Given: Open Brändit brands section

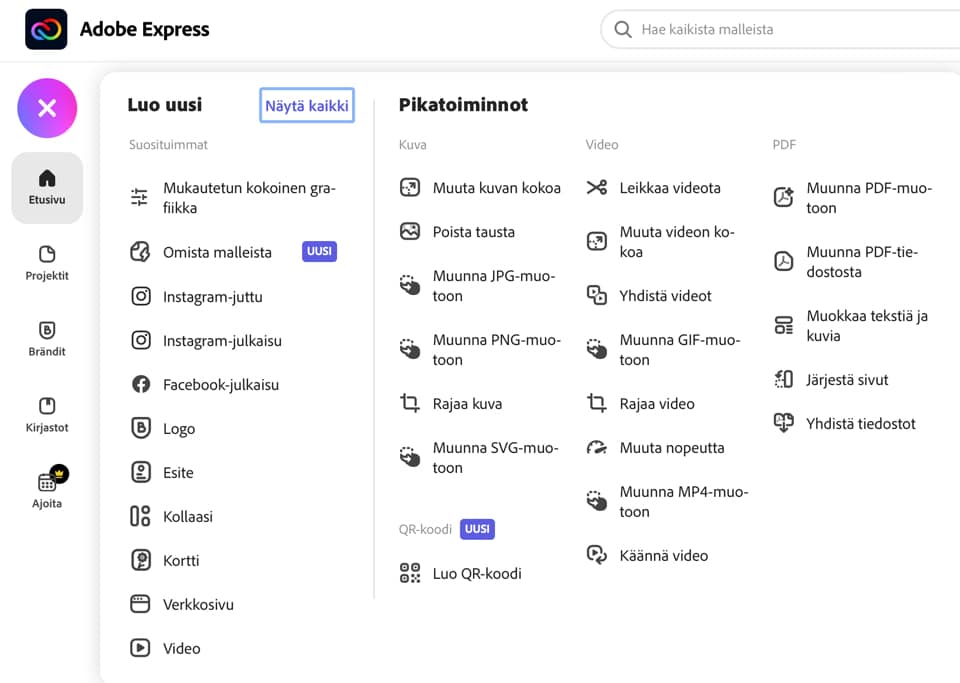Looking at the screenshot, I should (x=47, y=340).
